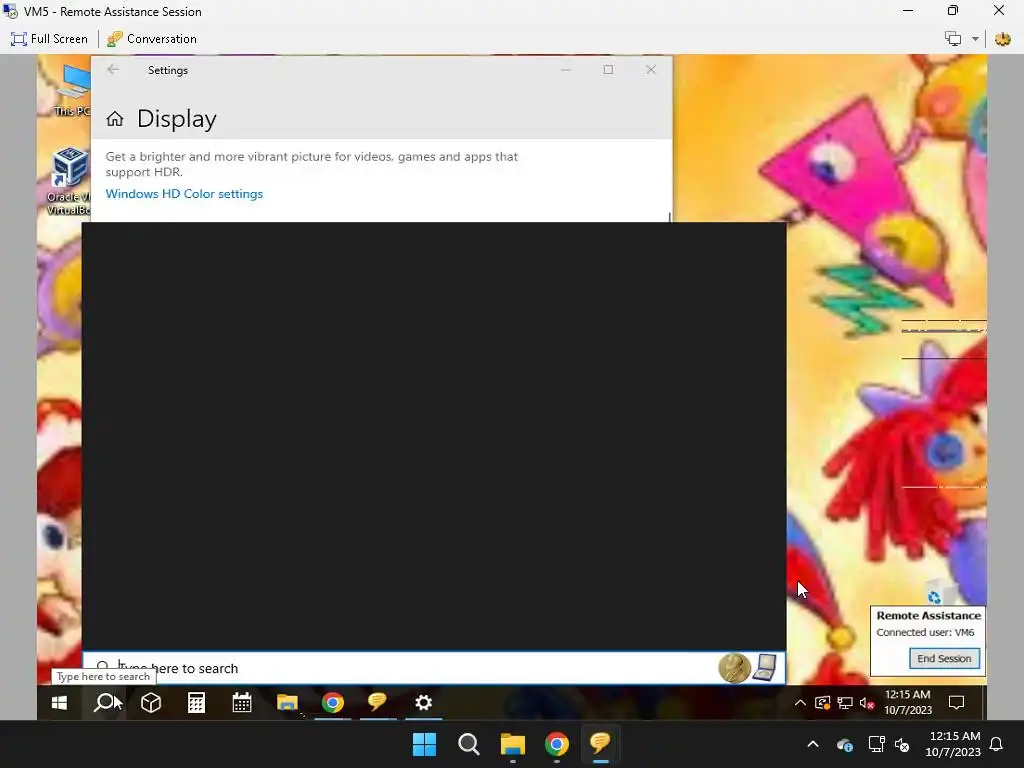Open remote clock showing 12:15 AM
This screenshot has width=1024, height=768.
pos(908,703)
